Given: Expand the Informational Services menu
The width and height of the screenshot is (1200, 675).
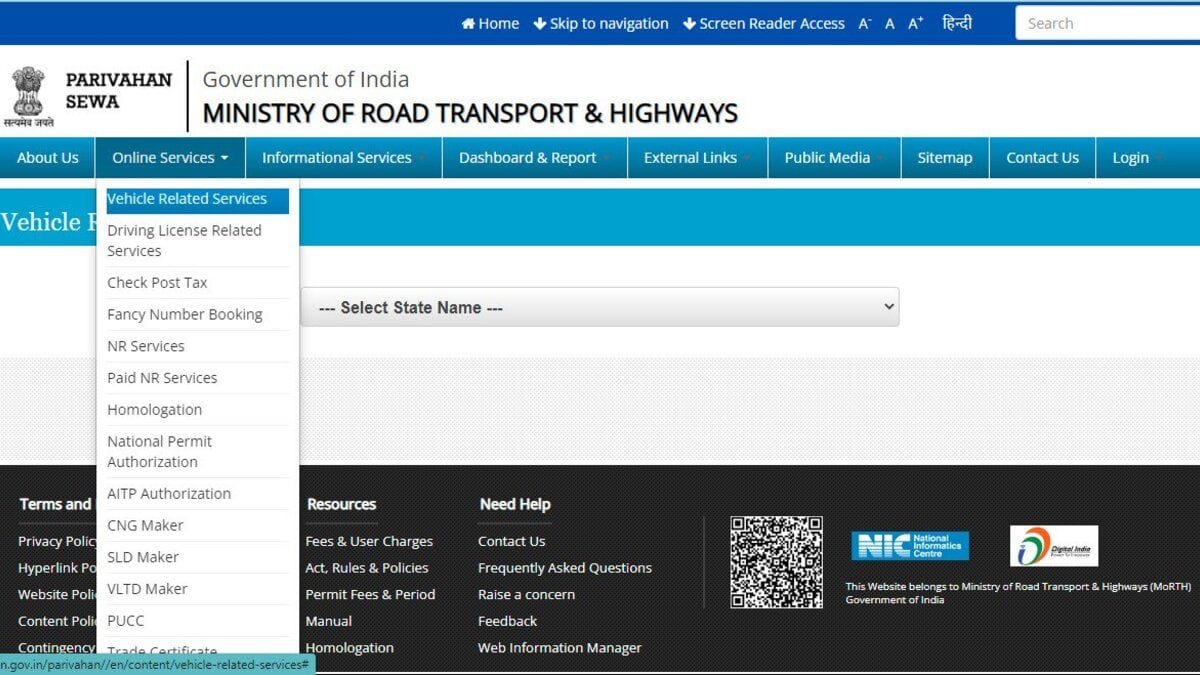Looking at the screenshot, I should click(x=342, y=158).
